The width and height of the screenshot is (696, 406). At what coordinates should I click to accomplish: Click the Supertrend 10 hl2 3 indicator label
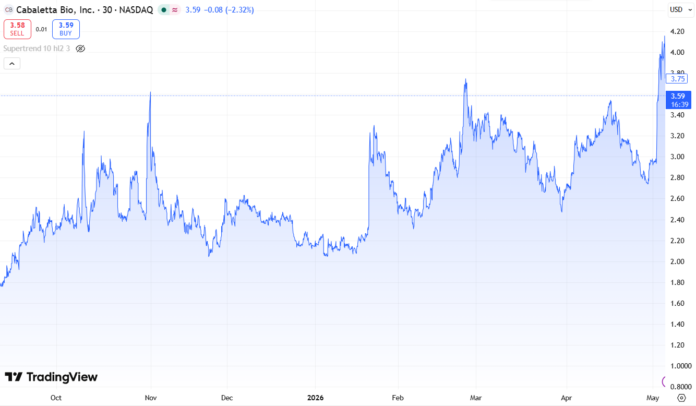[x=37, y=48]
